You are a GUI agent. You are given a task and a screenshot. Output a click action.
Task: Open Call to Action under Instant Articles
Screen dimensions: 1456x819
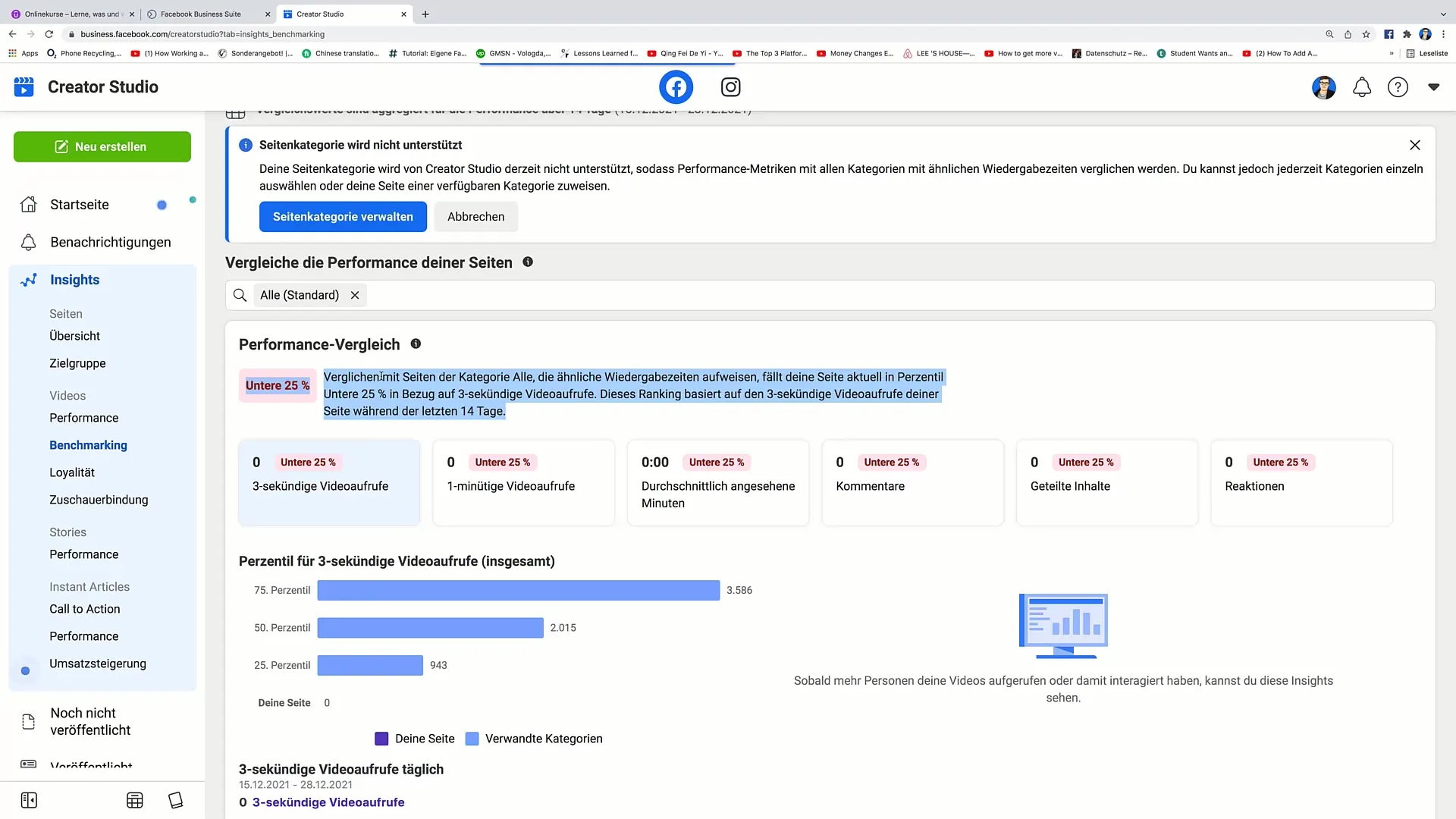tap(84, 609)
